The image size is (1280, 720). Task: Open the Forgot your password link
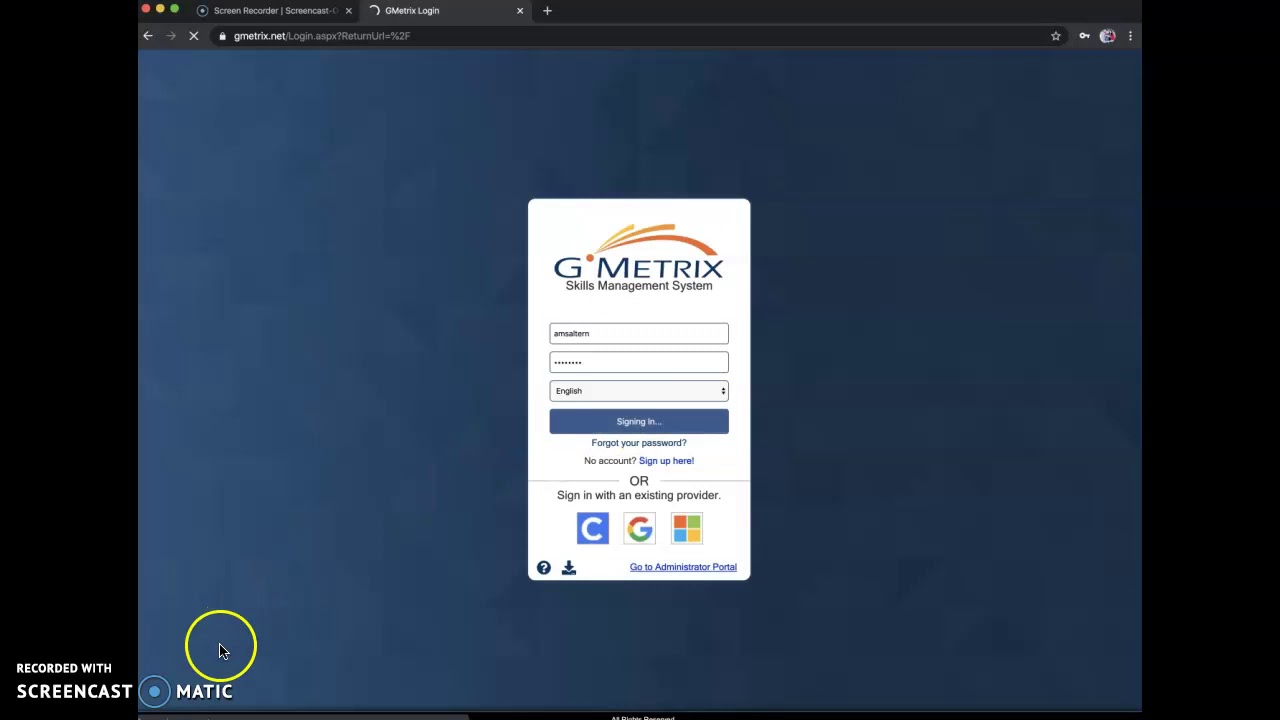click(639, 443)
